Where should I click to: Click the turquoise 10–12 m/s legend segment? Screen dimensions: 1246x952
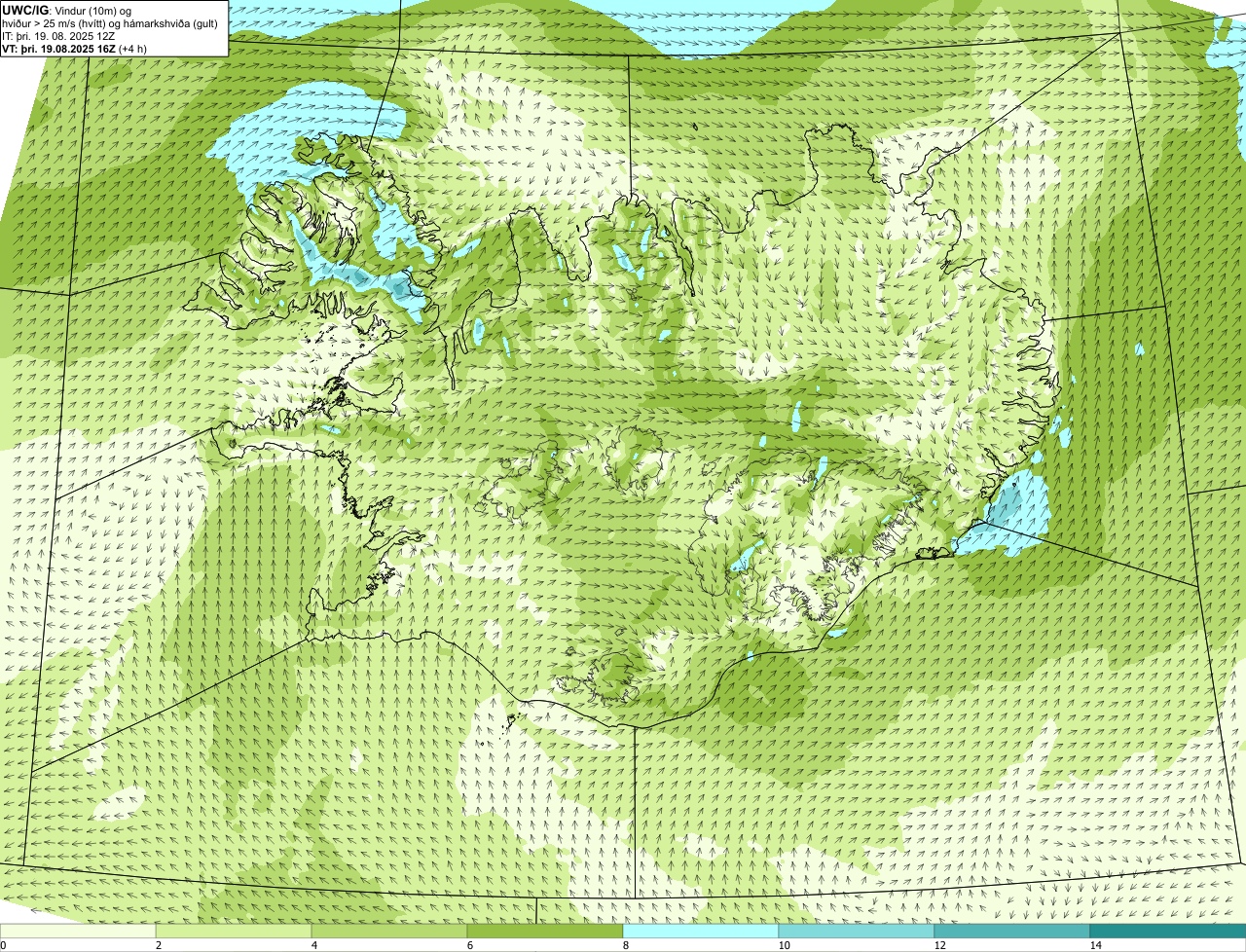(857, 931)
